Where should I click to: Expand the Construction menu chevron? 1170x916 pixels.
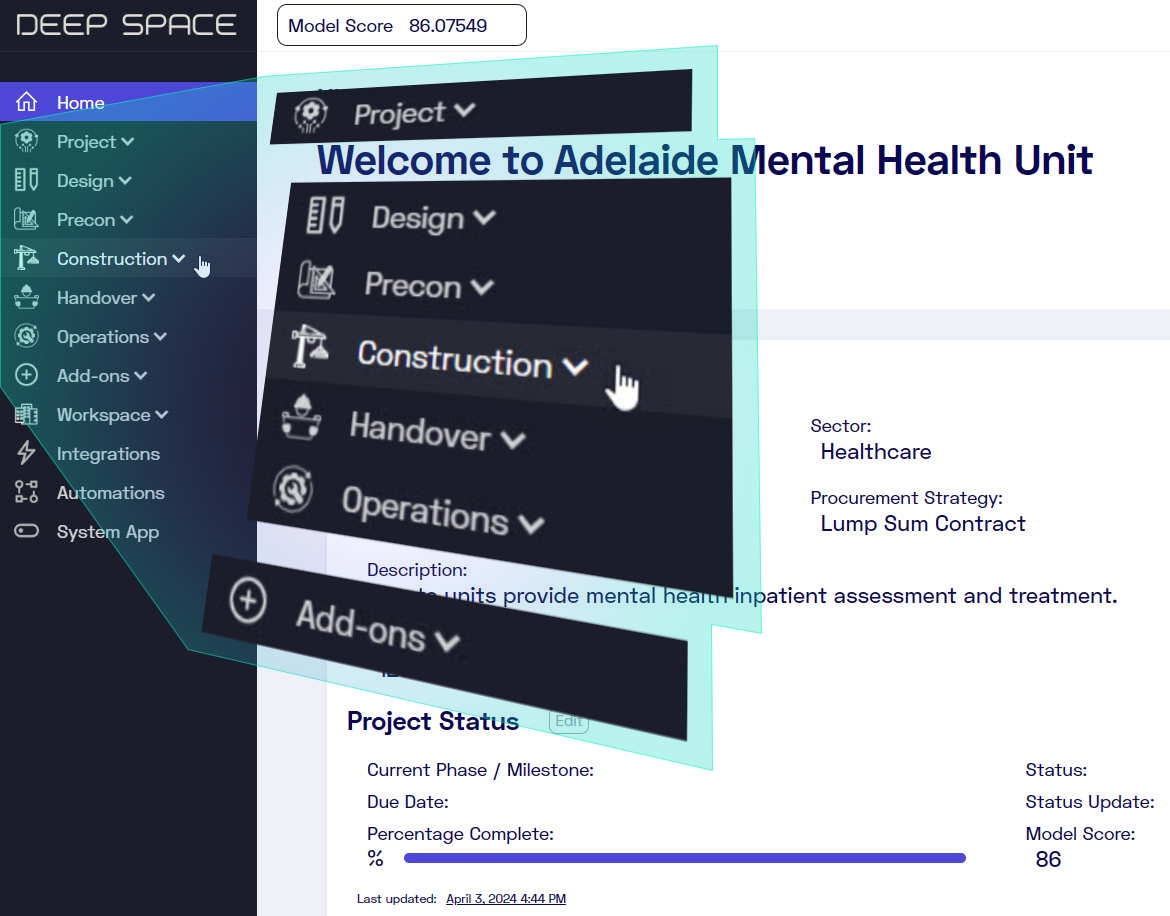(178, 259)
